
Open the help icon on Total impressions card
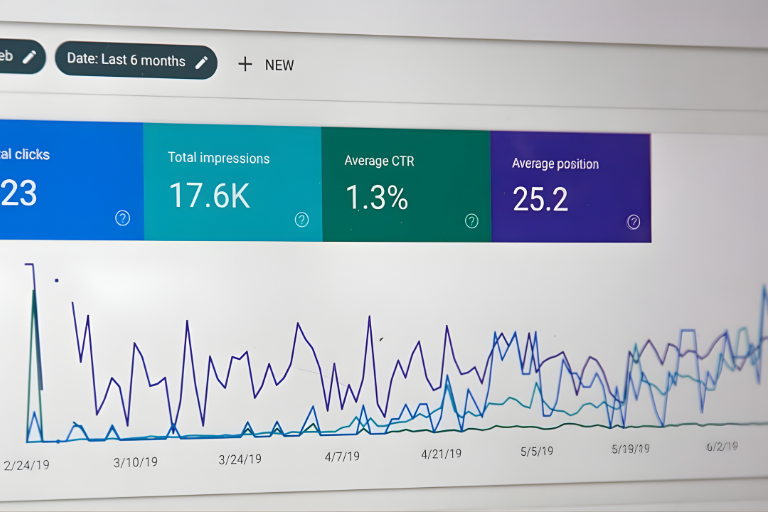click(x=301, y=220)
